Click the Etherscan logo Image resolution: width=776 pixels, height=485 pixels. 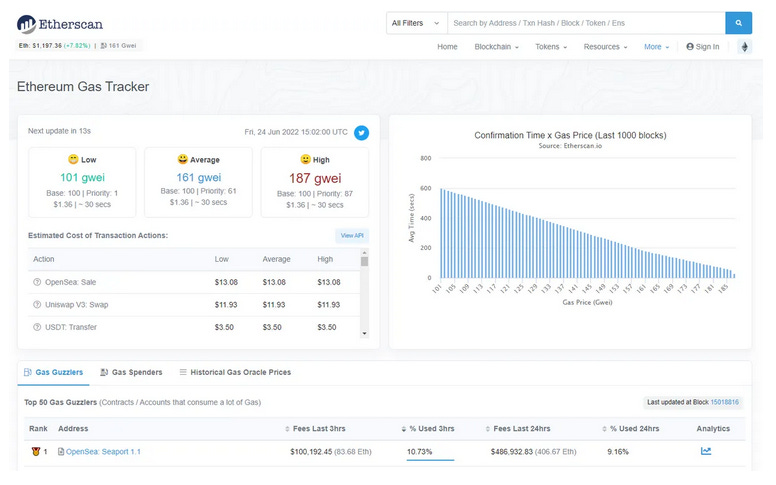coord(60,24)
